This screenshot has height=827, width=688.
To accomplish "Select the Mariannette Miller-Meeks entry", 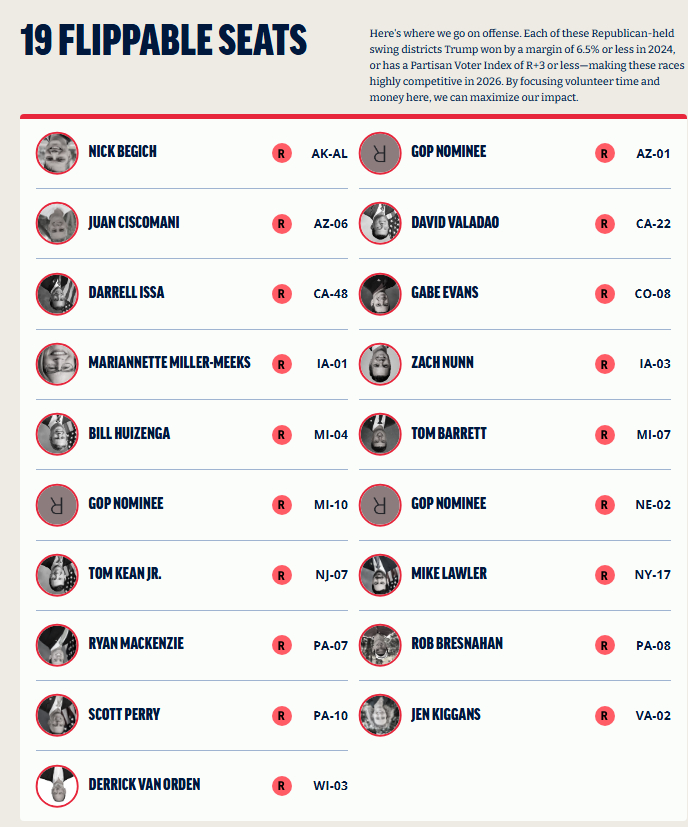I will click(x=169, y=363).
